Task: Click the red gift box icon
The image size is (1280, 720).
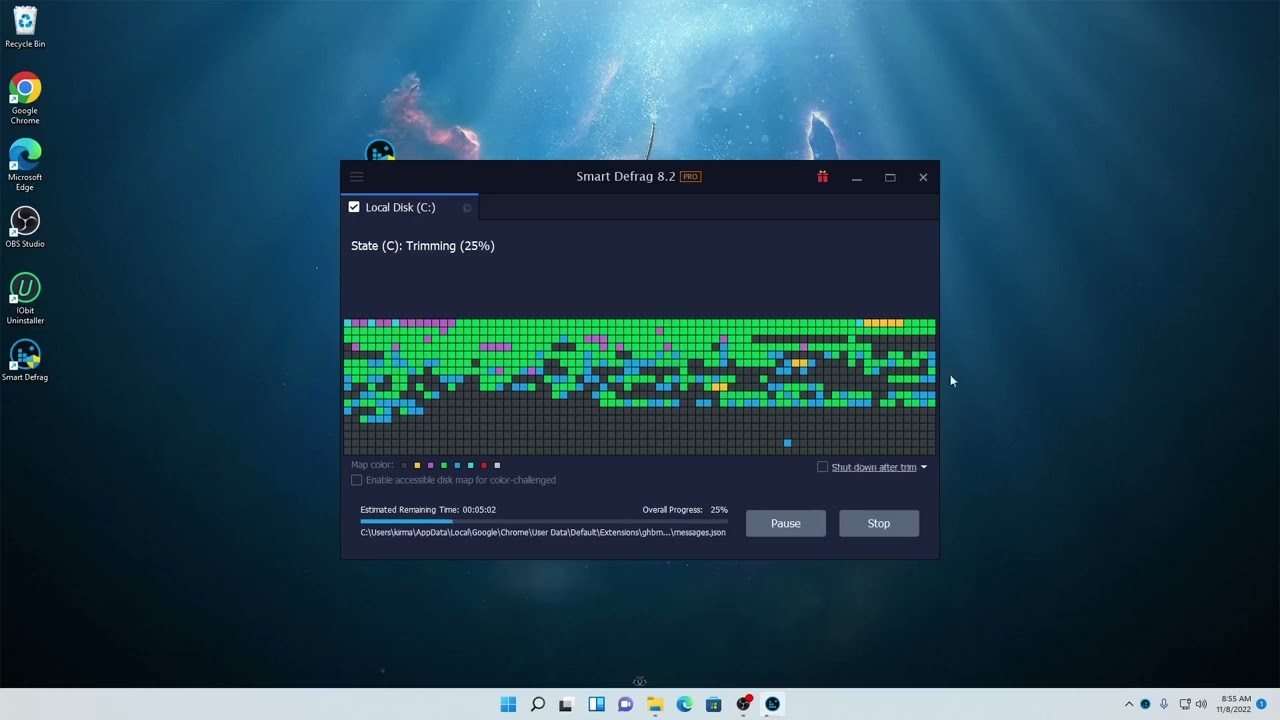Action: pyautogui.click(x=822, y=177)
